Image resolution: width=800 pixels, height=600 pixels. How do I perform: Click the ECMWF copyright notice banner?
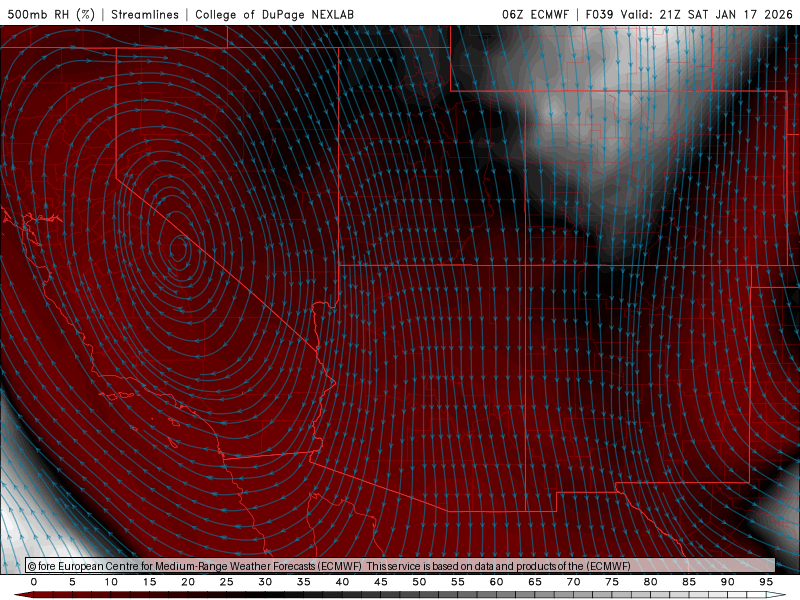401,565
